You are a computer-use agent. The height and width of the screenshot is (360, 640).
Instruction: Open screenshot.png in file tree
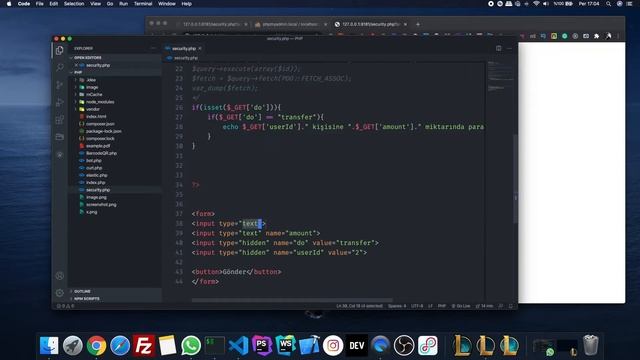(x=101, y=204)
